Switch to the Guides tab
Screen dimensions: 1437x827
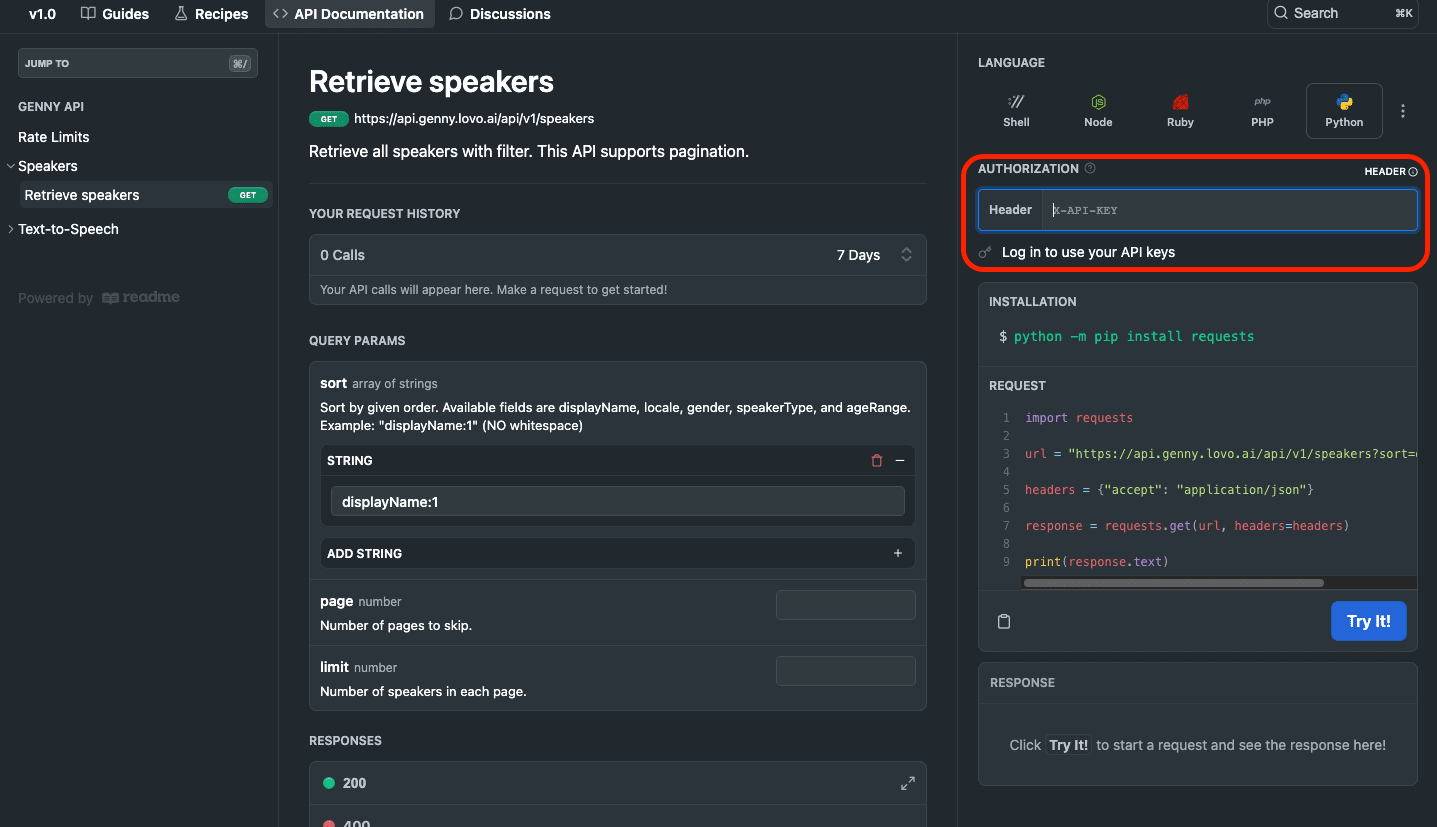click(115, 13)
